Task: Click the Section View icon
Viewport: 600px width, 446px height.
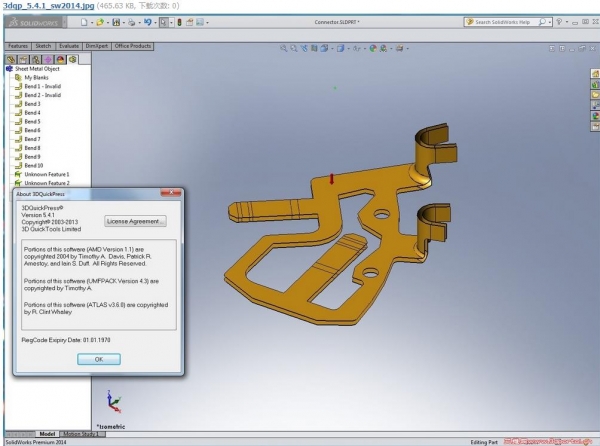Action: (314, 48)
